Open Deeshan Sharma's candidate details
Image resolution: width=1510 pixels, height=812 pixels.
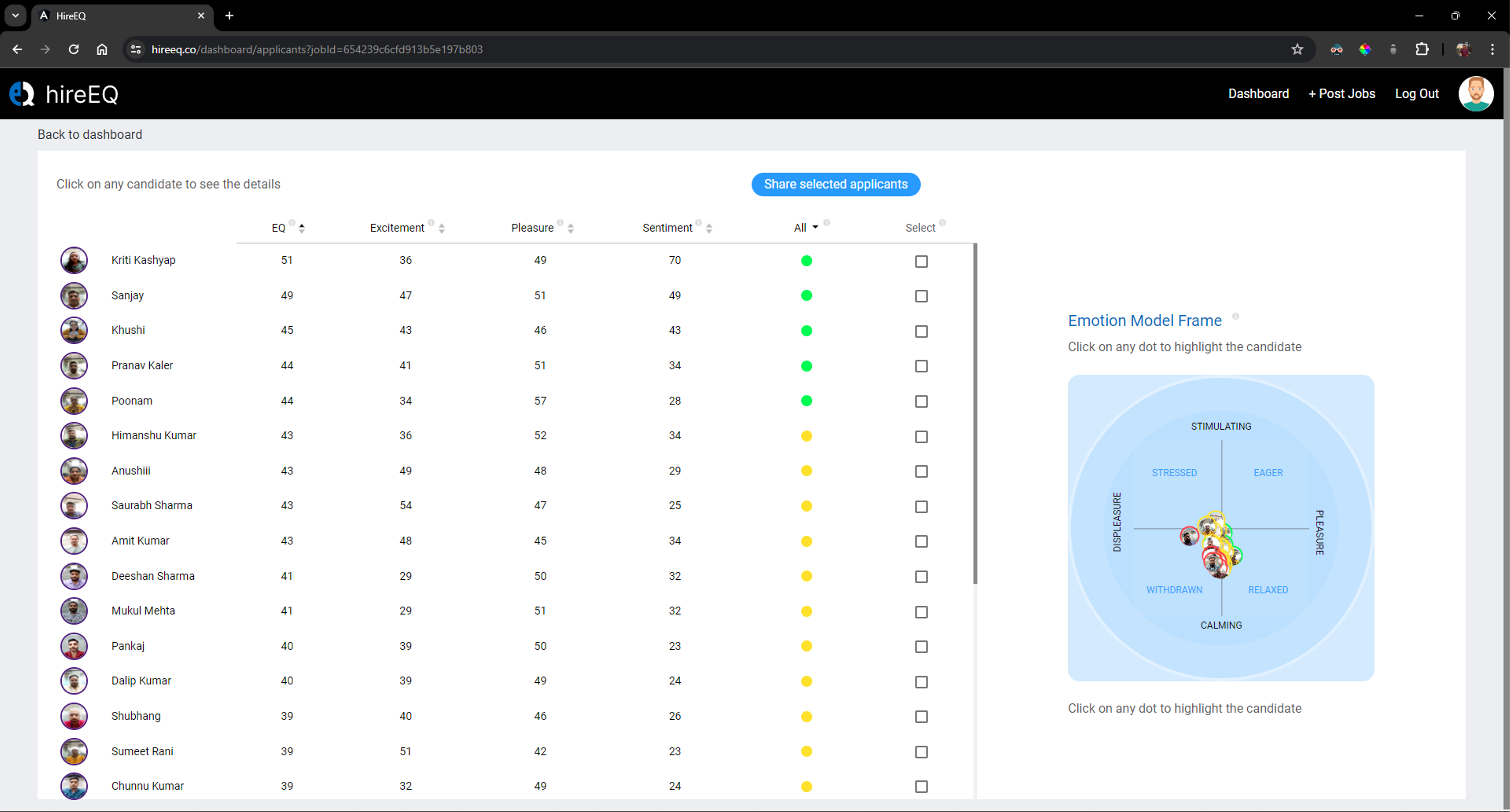click(153, 576)
